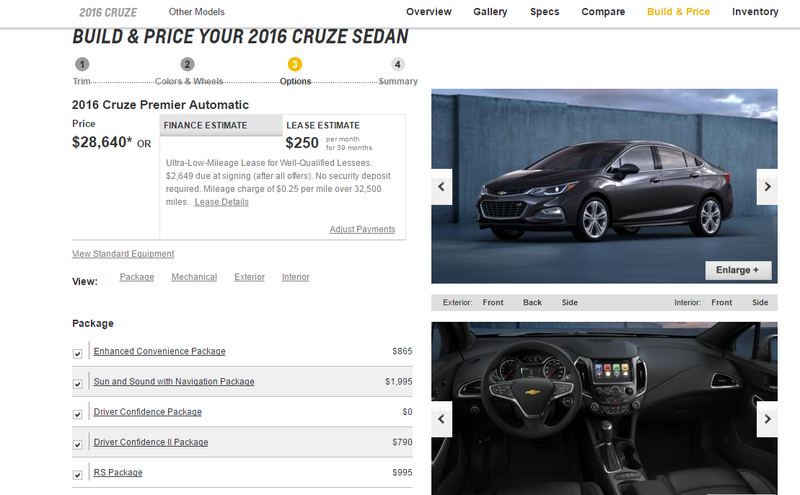Switch to Finance Estimate tab

point(221,126)
